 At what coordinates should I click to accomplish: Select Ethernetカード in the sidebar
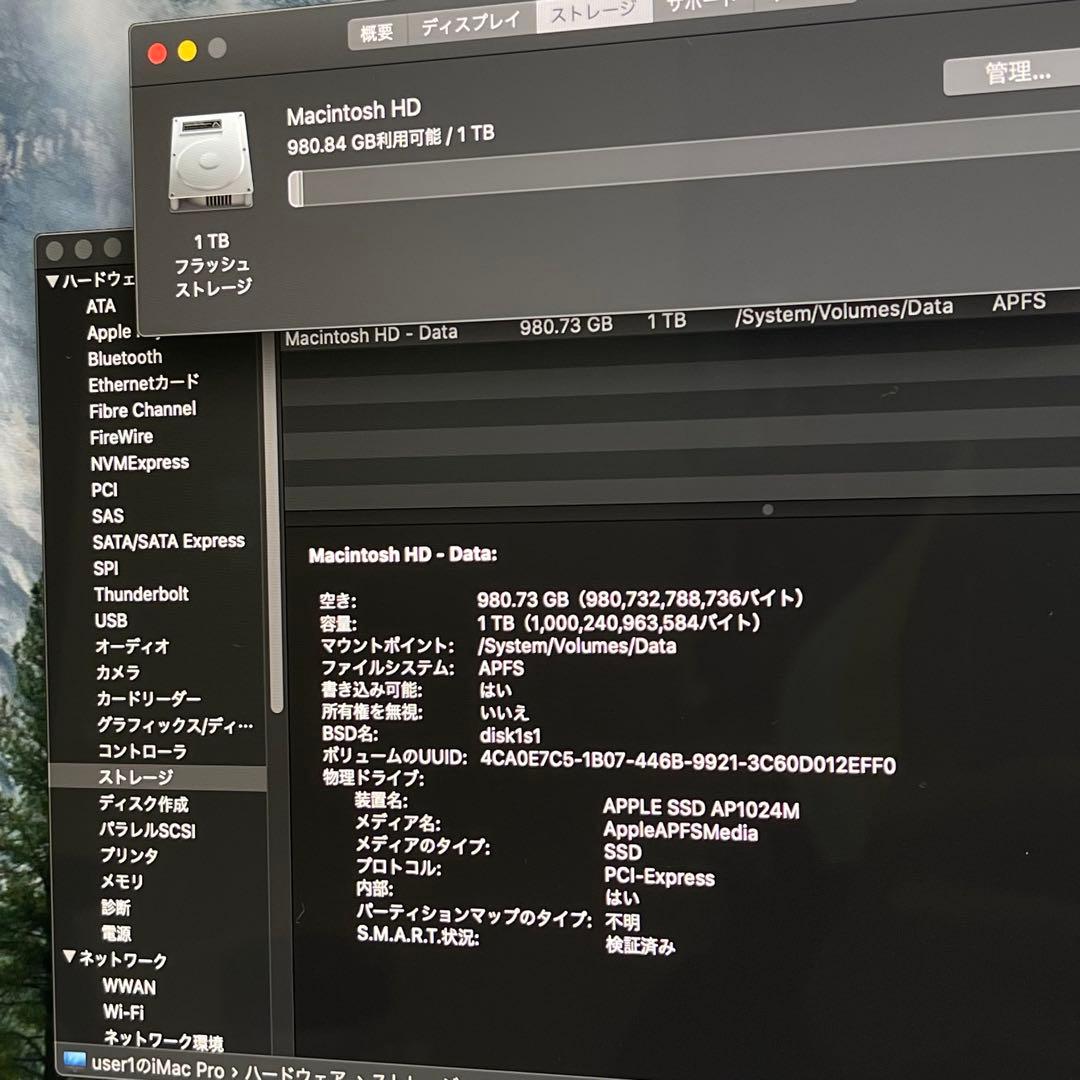coord(143,383)
